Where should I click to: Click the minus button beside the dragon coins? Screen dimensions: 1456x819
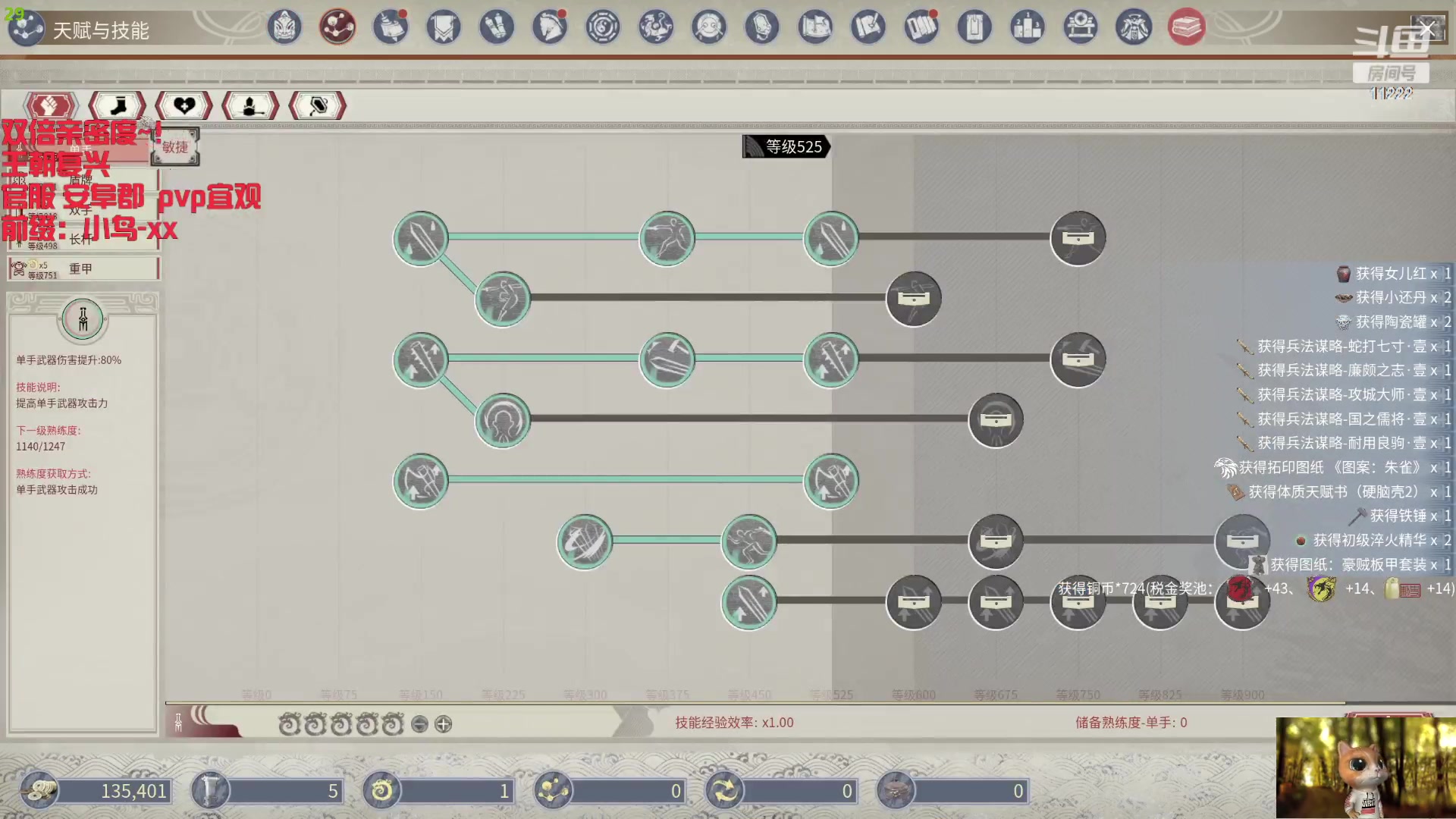point(419,724)
